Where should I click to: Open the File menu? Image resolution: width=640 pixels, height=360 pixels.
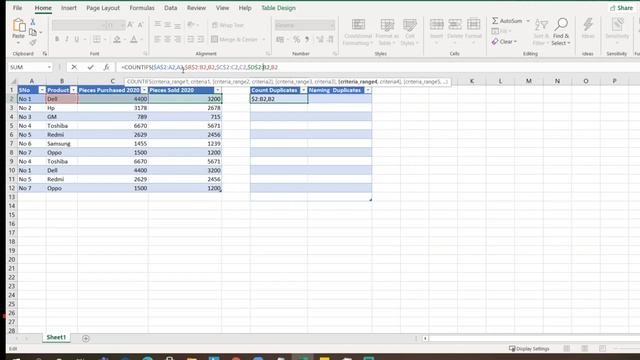tap(17, 8)
